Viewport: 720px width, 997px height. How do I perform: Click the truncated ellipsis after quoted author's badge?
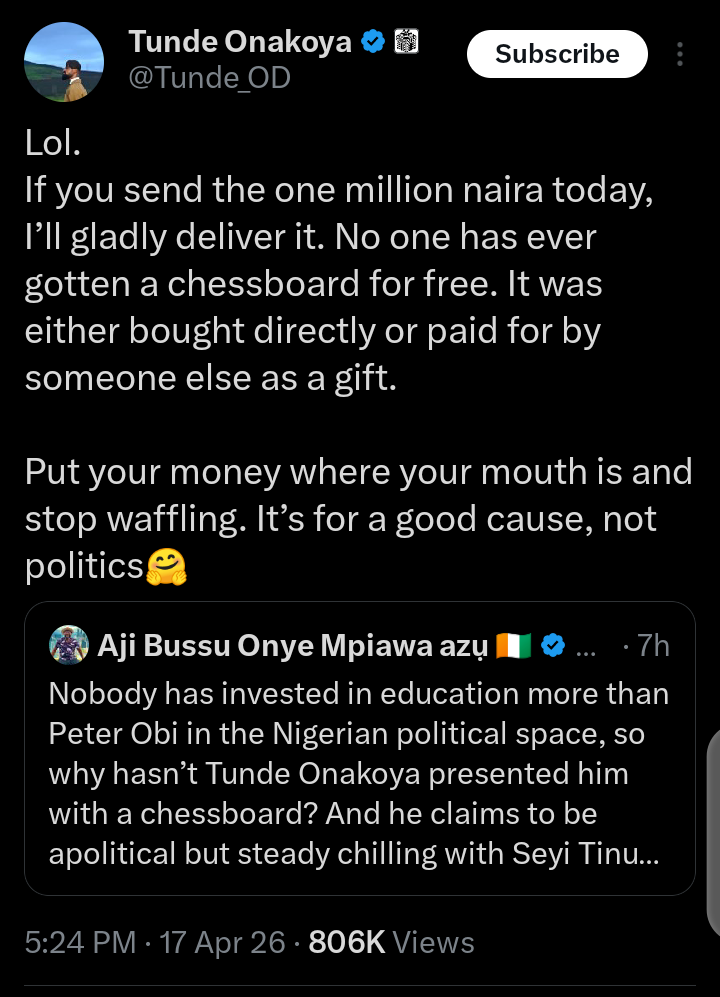[x=588, y=646]
